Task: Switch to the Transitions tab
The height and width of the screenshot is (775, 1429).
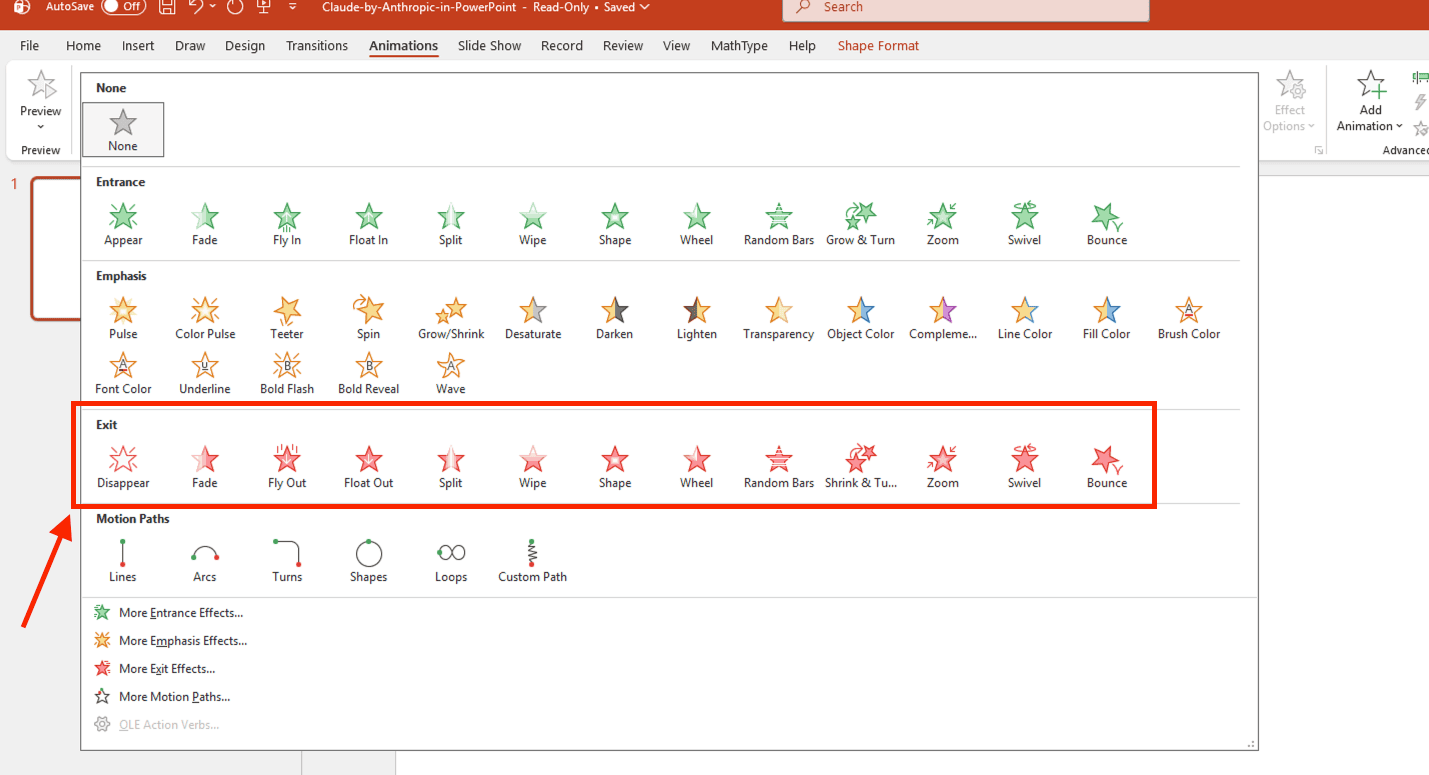Action: tap(317, 46)
